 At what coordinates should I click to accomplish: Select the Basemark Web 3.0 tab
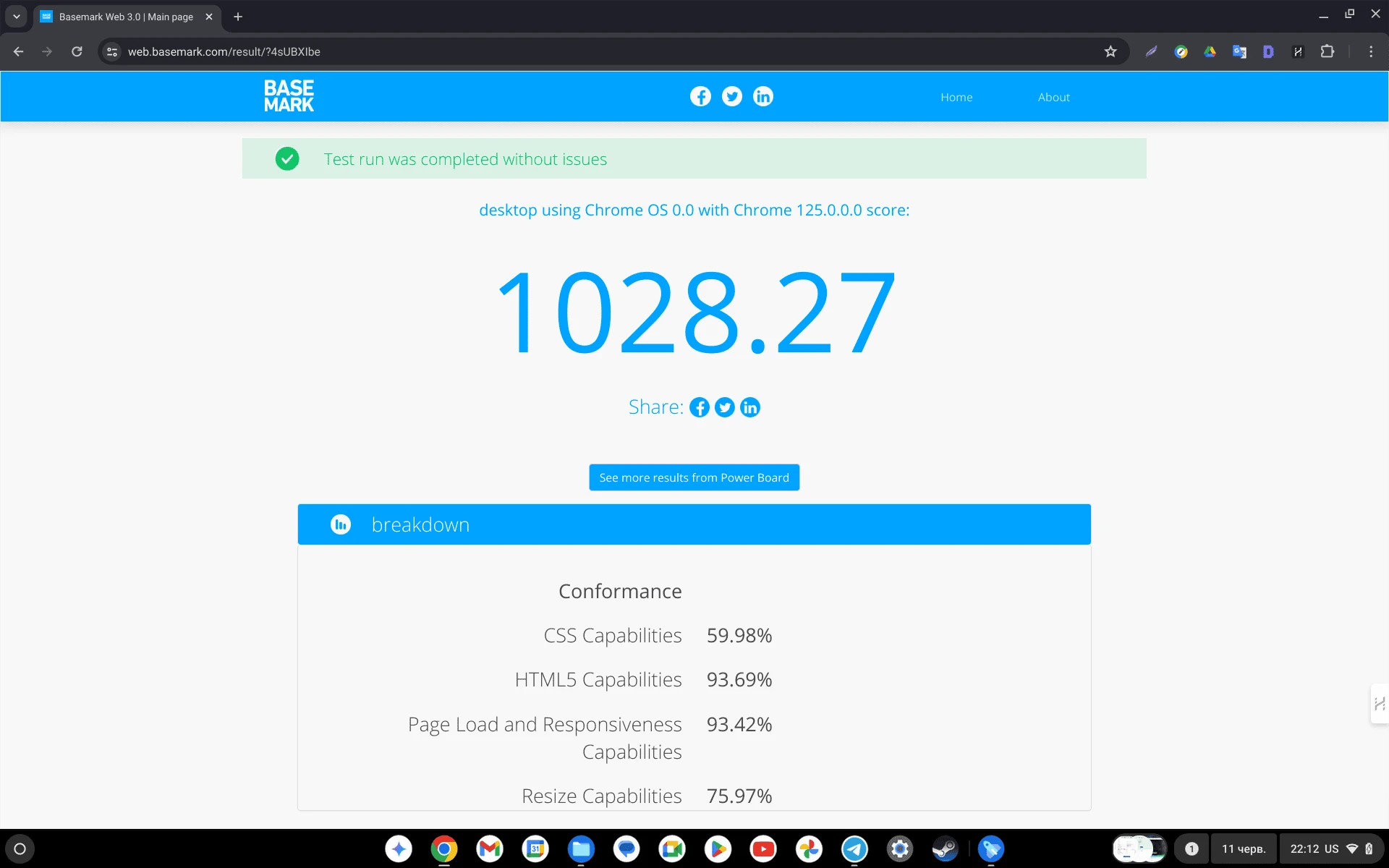[x=127, y=17]
